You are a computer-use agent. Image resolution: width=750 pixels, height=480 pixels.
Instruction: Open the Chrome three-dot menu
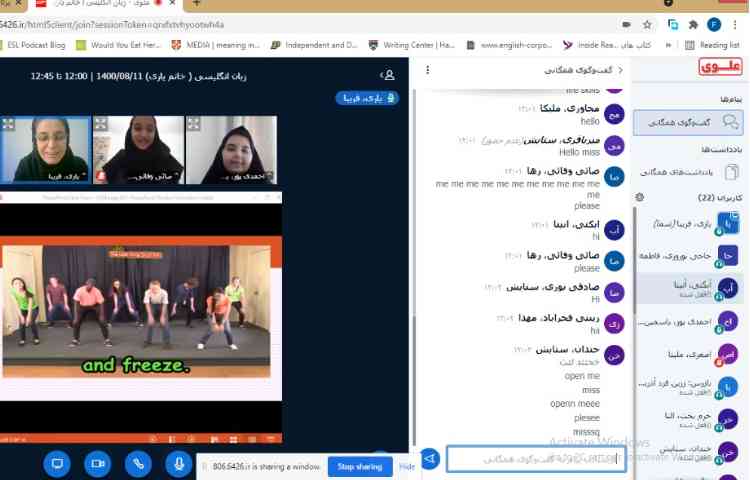point(736,23)
